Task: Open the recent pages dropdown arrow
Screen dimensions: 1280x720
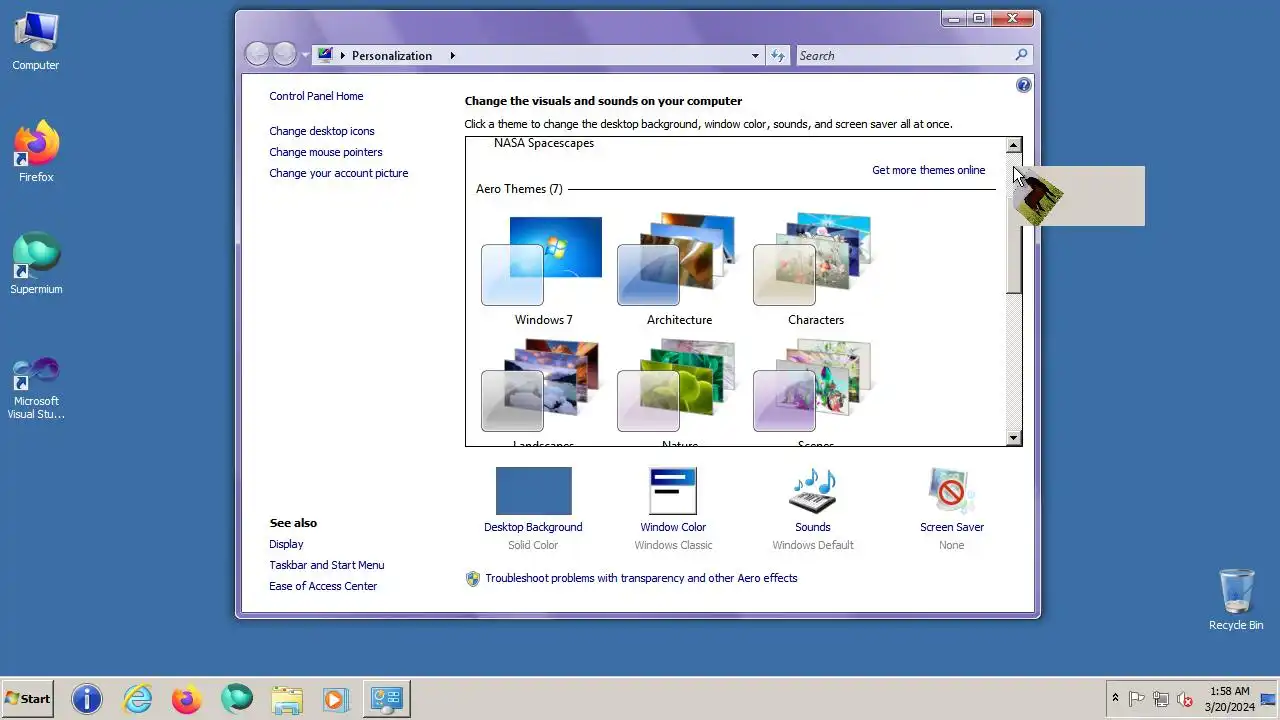Action: [305, 56]
